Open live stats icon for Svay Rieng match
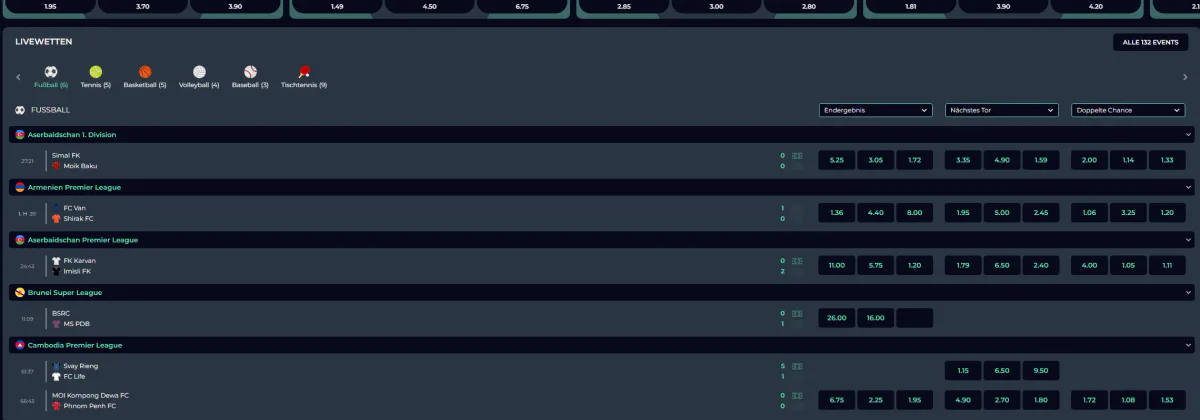 coord(797,366)
